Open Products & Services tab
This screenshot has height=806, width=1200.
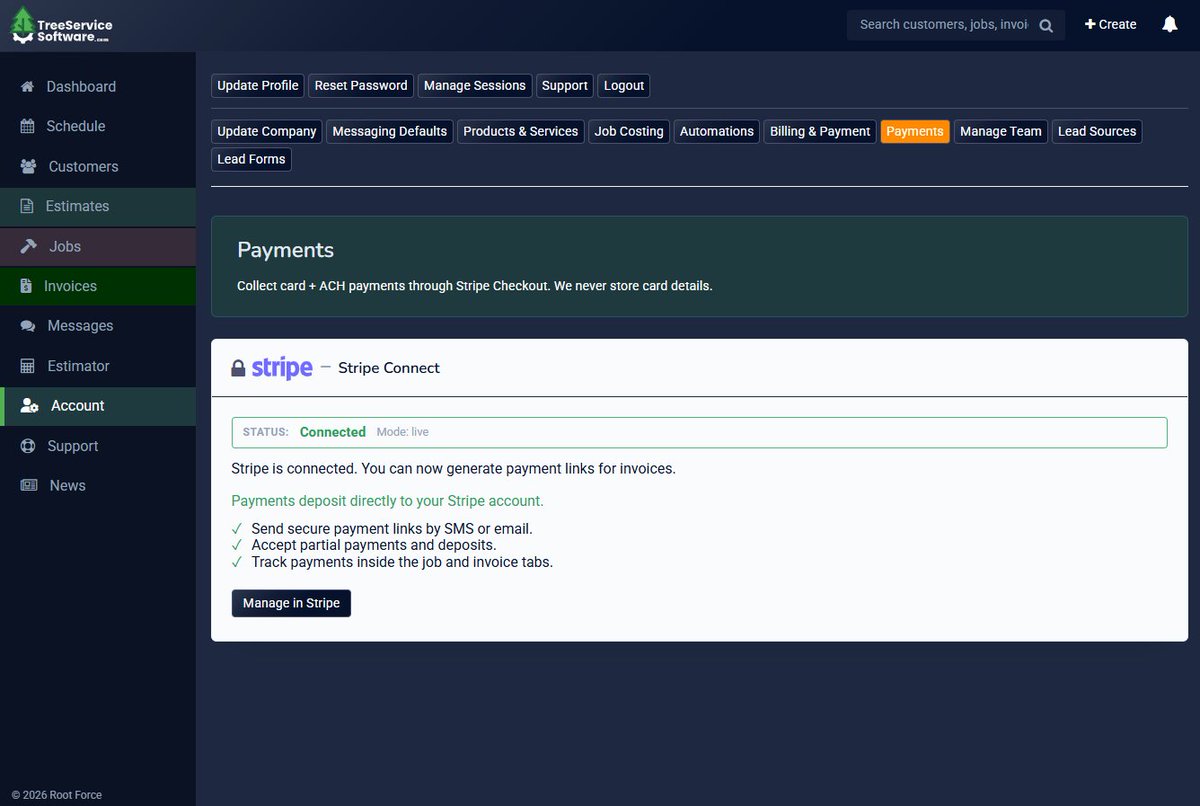click(521, 132)
